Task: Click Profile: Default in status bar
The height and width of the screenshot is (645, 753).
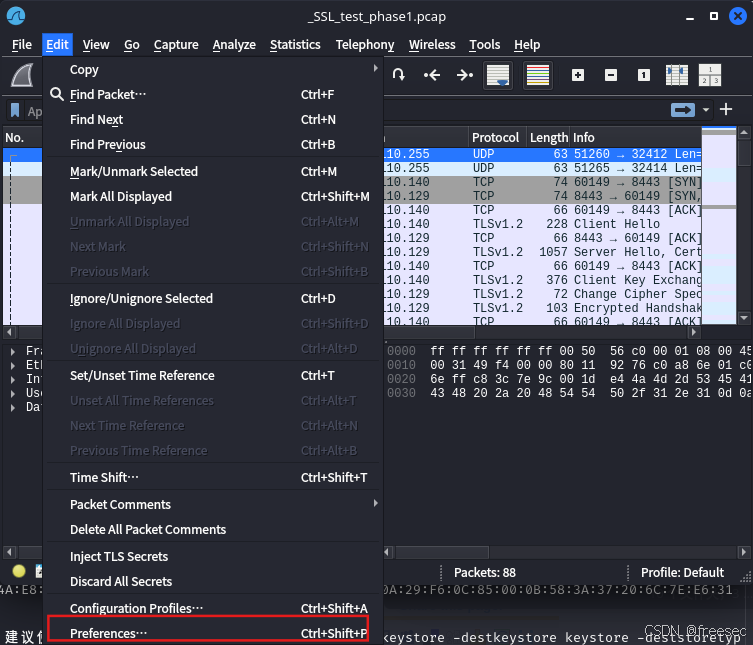Action: [x=682, y=572]
